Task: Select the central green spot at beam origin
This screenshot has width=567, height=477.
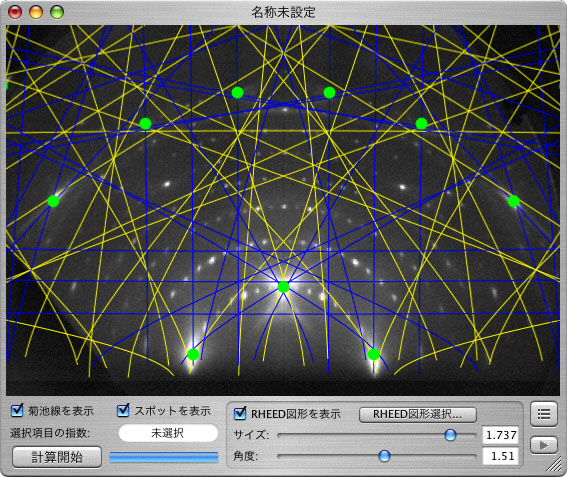Action: click(x=284, y=287)
